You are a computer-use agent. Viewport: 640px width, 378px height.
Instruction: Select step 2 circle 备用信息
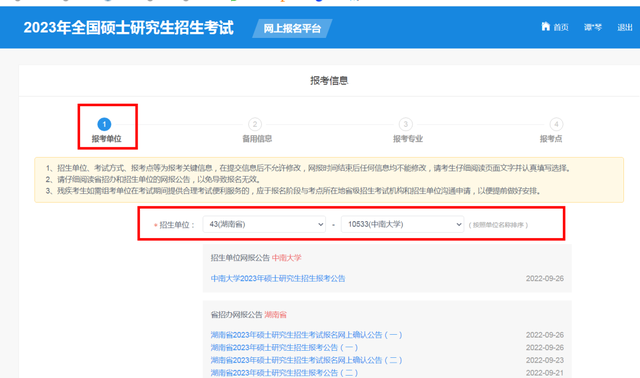click(x=255, y=124)
